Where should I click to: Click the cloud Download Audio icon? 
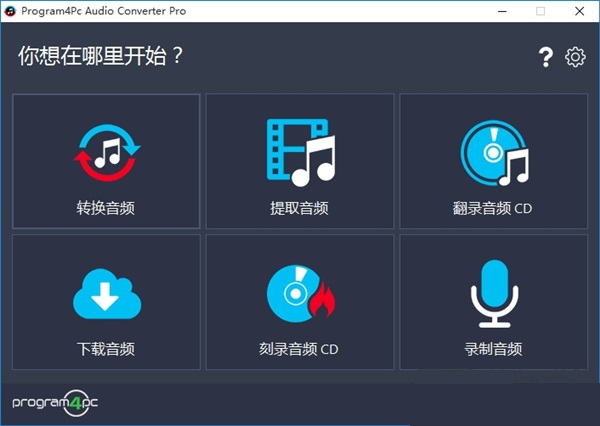coord(107,294)
